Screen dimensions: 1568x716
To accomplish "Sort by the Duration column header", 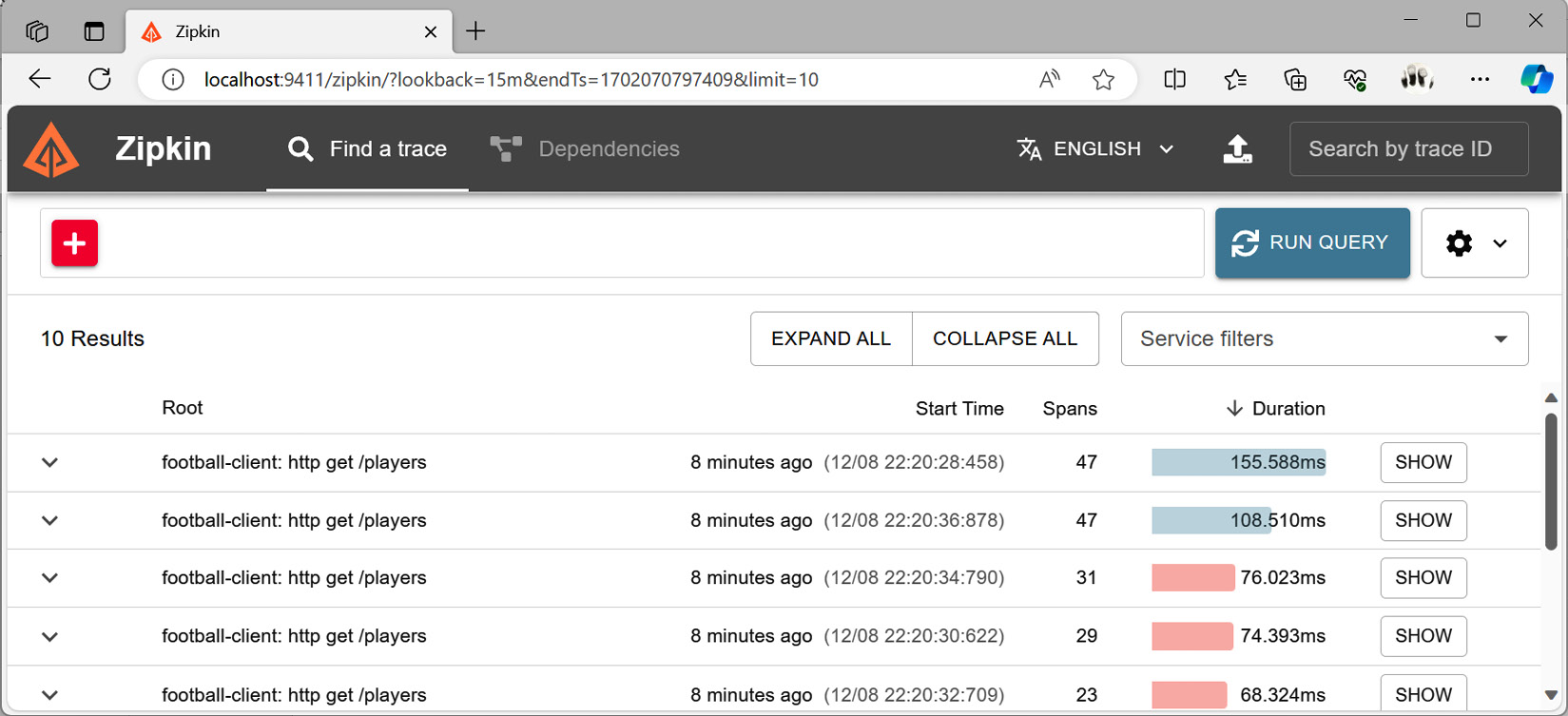I will click(1275, 409).
